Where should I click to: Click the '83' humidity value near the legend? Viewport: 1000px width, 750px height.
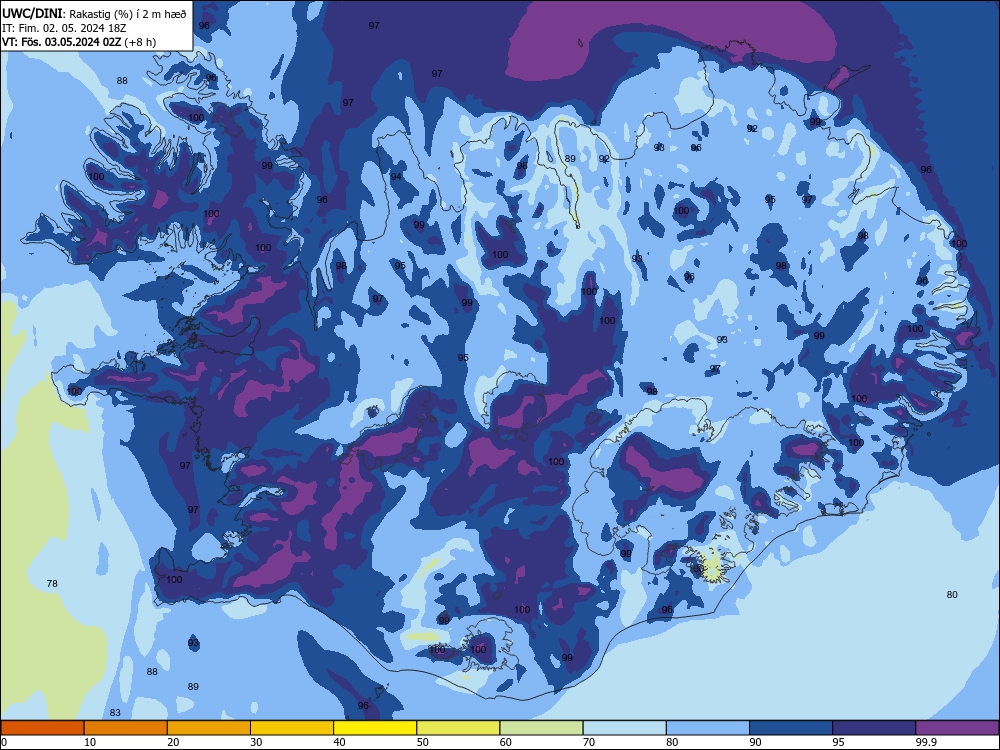[x=115, y=712]
